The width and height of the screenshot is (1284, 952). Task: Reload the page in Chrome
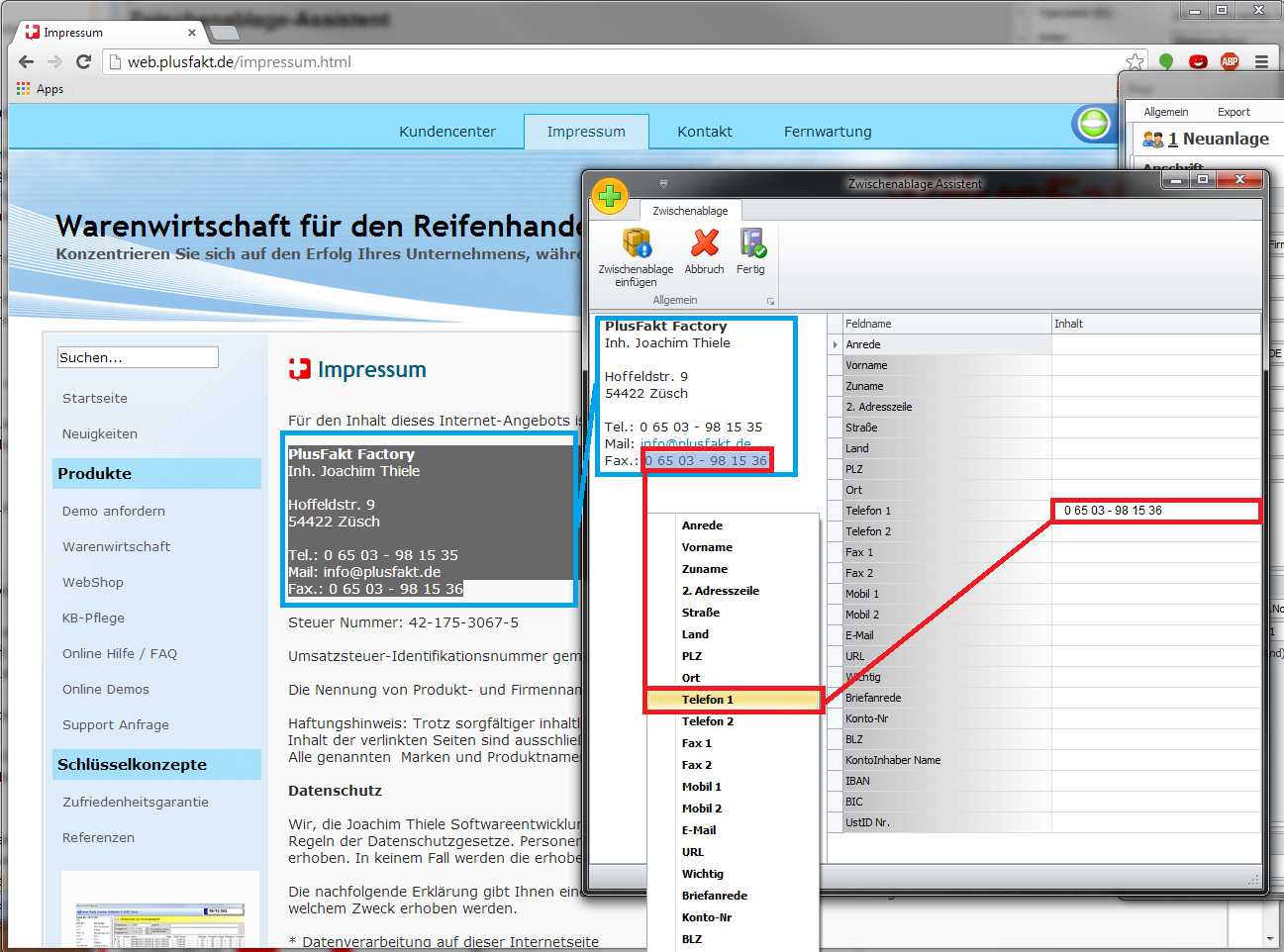click(84, 61)
